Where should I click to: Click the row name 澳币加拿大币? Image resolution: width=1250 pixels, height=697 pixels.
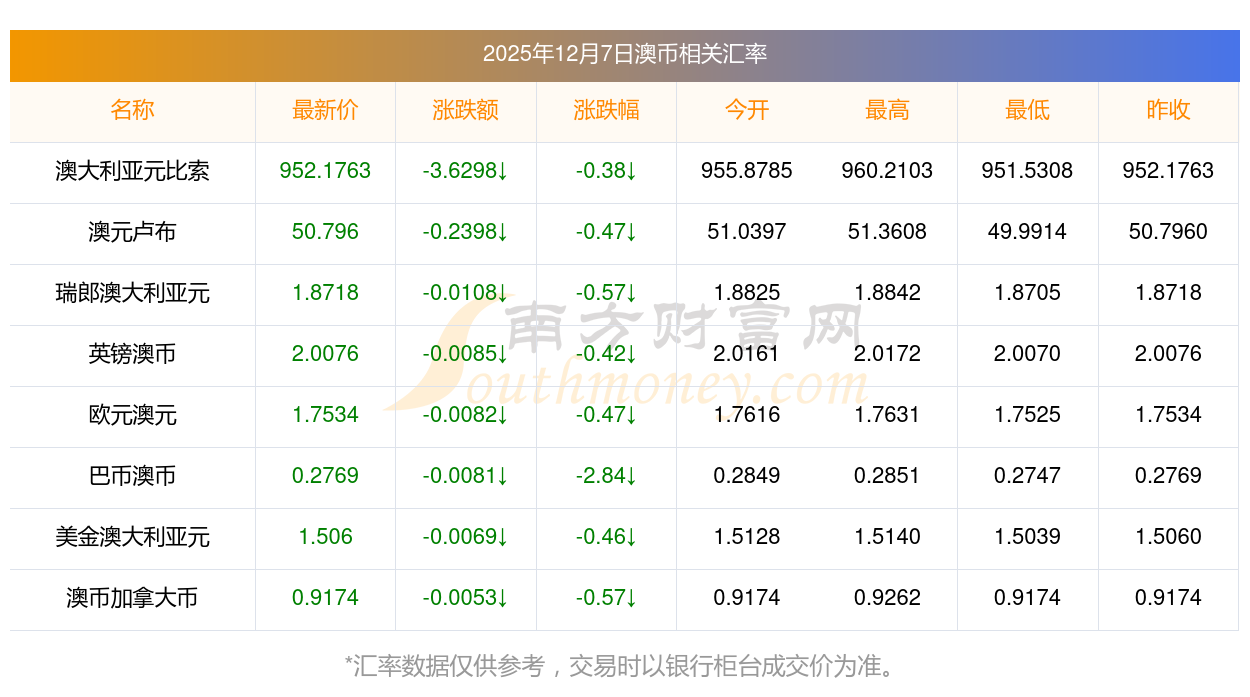coord(133,598)
